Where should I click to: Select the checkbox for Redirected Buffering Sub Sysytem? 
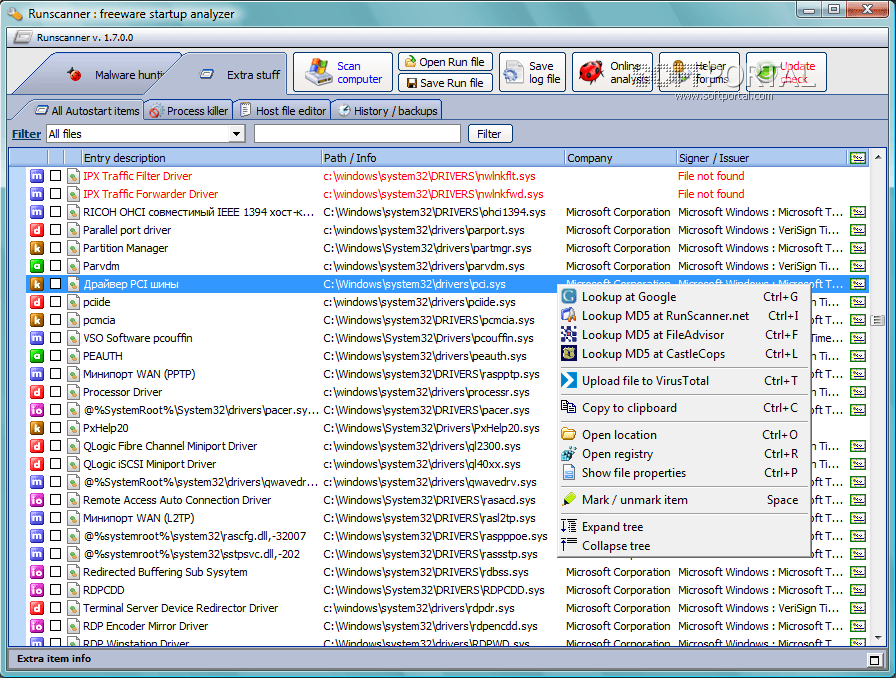pyautogui.click(x=55, y=572)
